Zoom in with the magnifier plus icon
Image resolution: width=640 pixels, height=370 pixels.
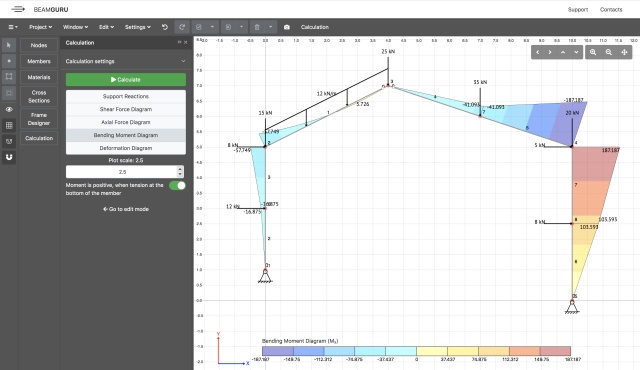(x=593, y=52)
